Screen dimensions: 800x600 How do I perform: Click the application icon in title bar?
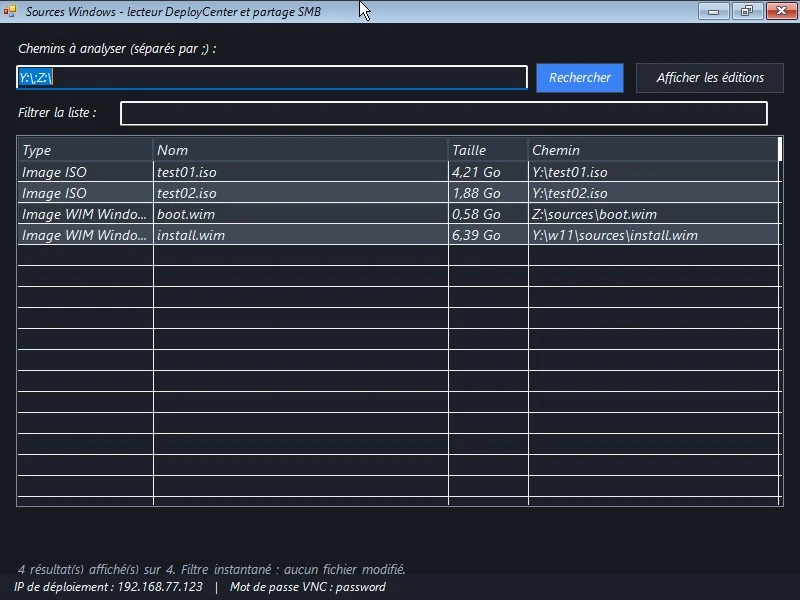point(10,11)
